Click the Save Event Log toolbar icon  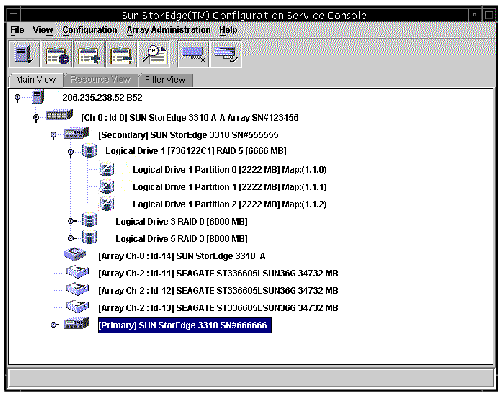(x=89, y=54)
